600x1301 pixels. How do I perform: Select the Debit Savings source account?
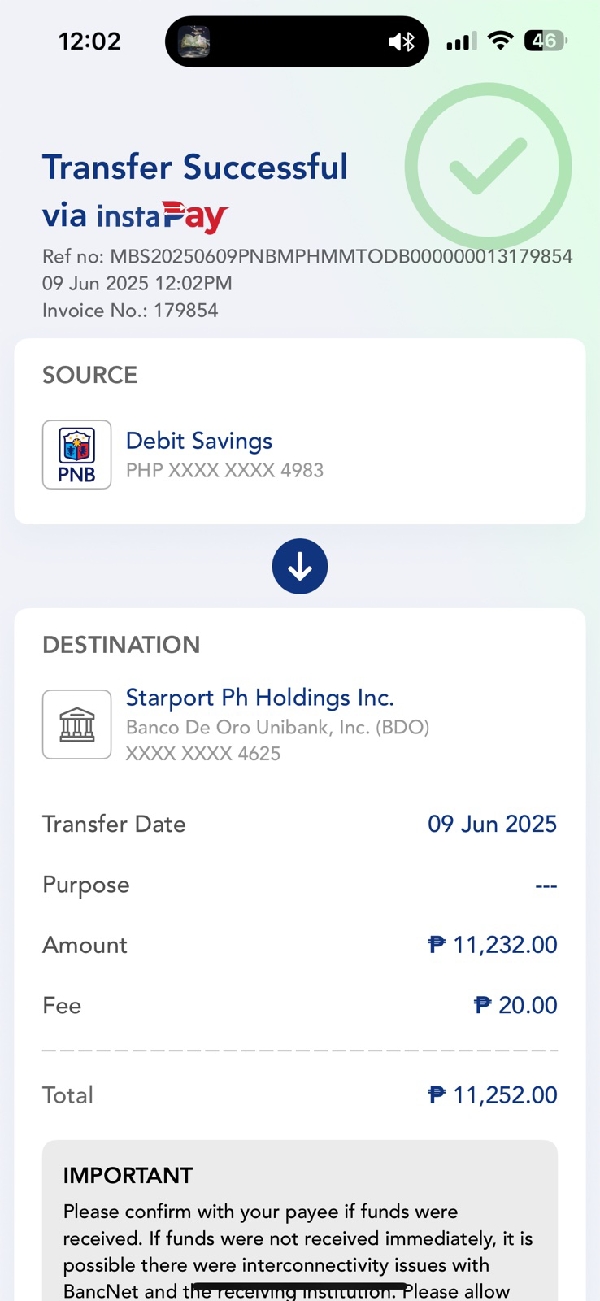tap(199, 441)
